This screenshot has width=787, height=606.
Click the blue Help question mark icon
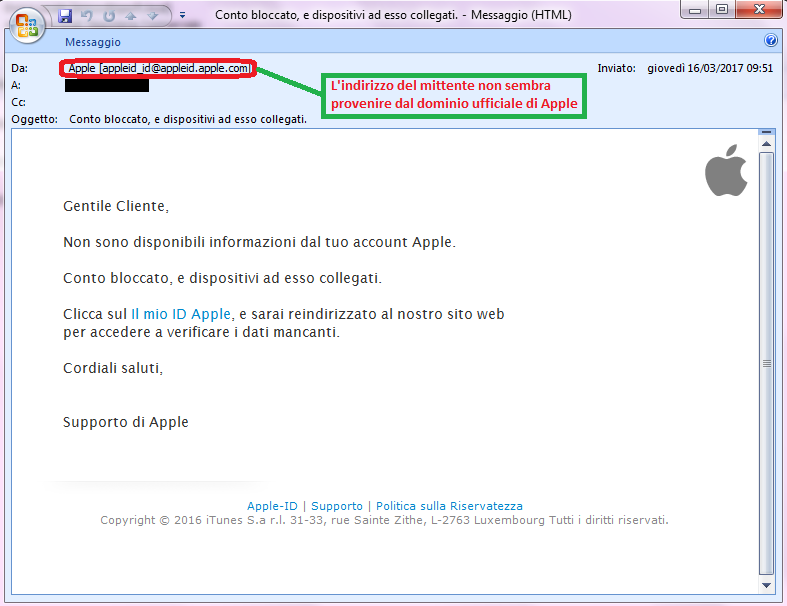coord(771,40)
